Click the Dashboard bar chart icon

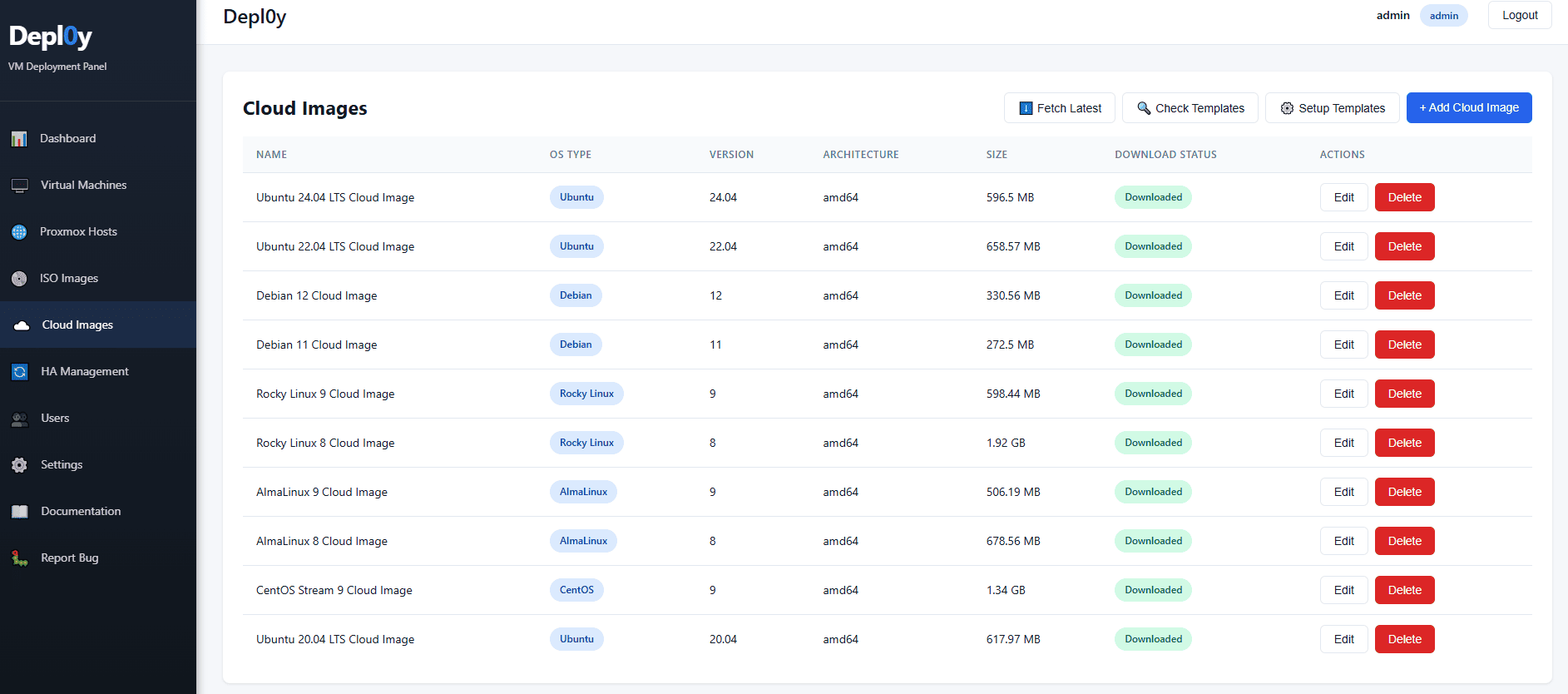(x=19, y=139)
